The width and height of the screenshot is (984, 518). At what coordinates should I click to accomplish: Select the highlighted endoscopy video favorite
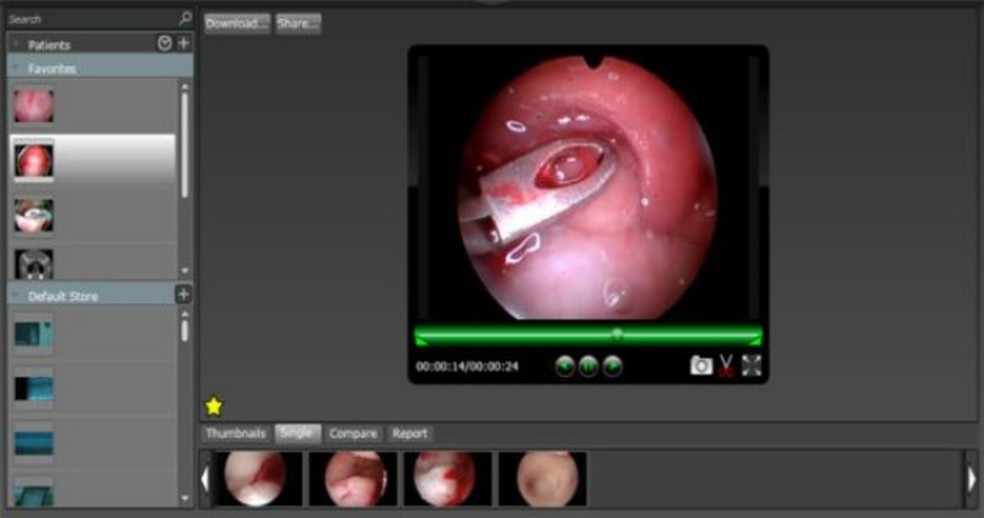[x=34, y=161]
